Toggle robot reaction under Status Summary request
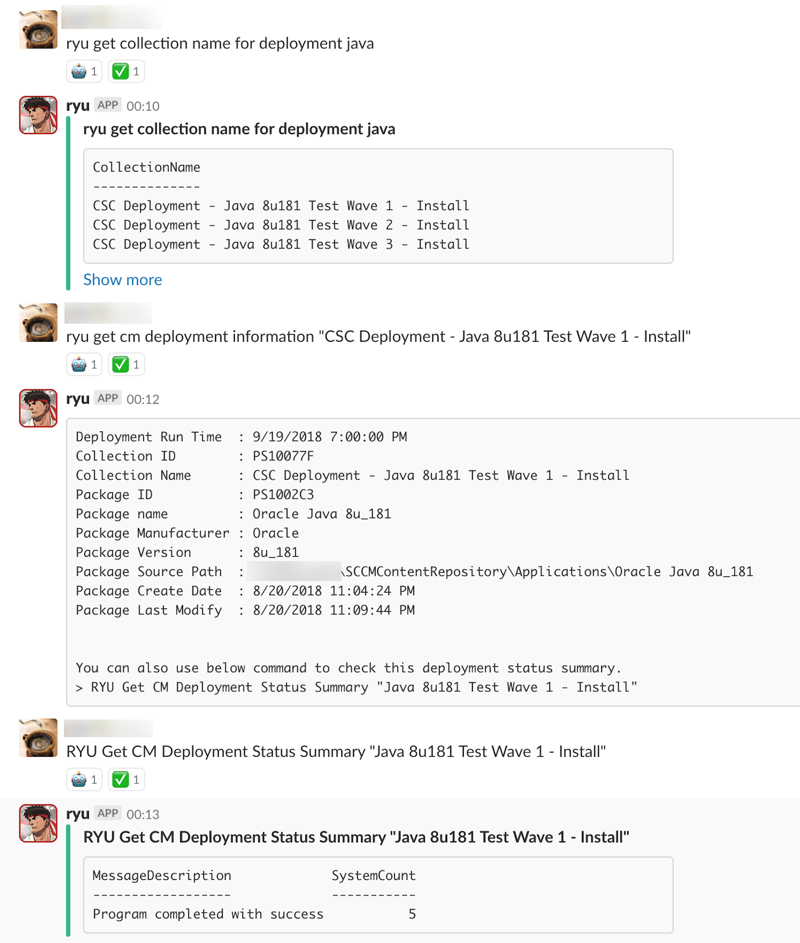The height and width of the screenshot is (943, 800). click(84, 779)
